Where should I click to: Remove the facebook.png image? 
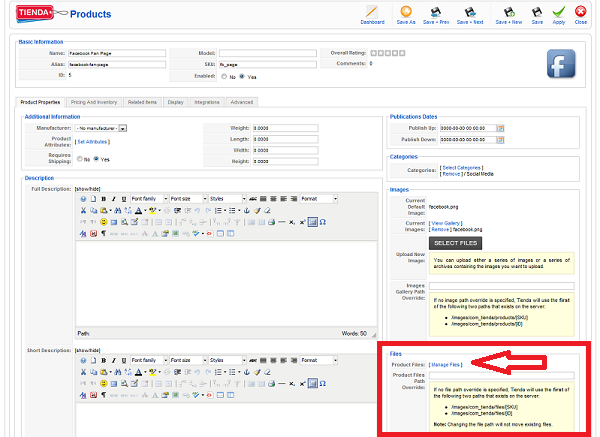(440, 230)
